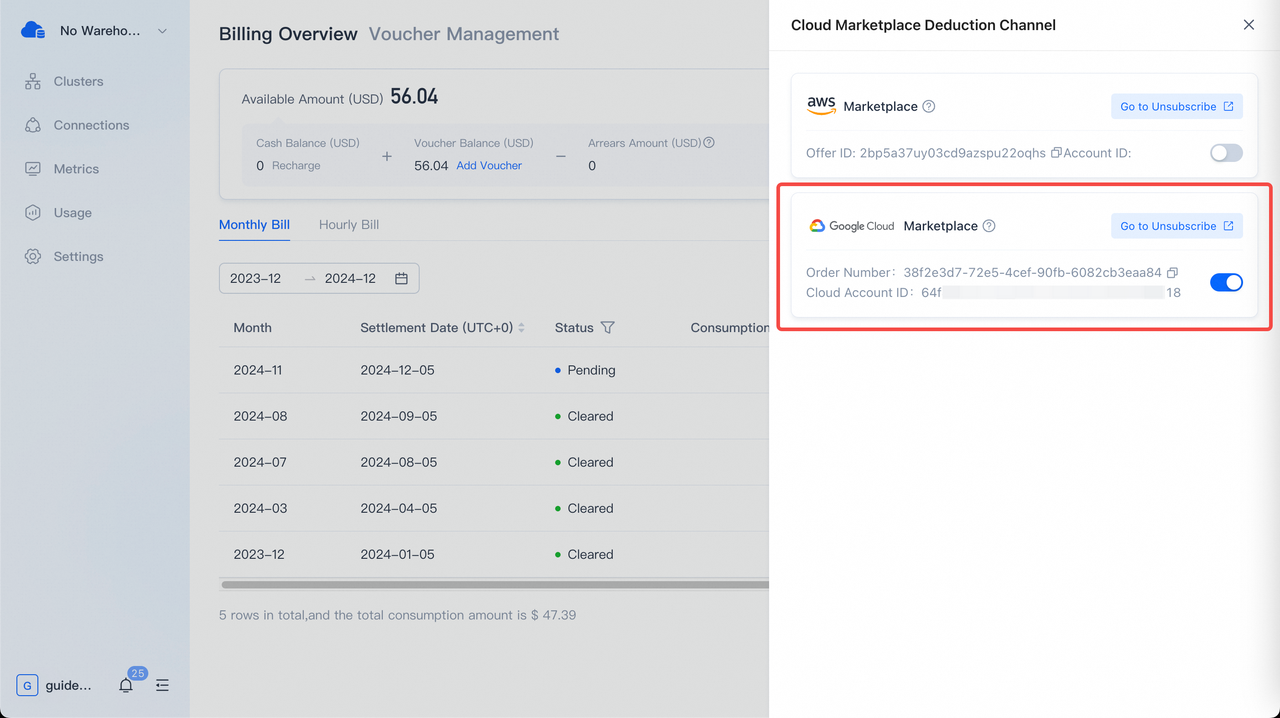Viewport: 1280px width, 718px height.
Task: Click Go to Unsubscribe for AWS
Action: click(1176, 107)
